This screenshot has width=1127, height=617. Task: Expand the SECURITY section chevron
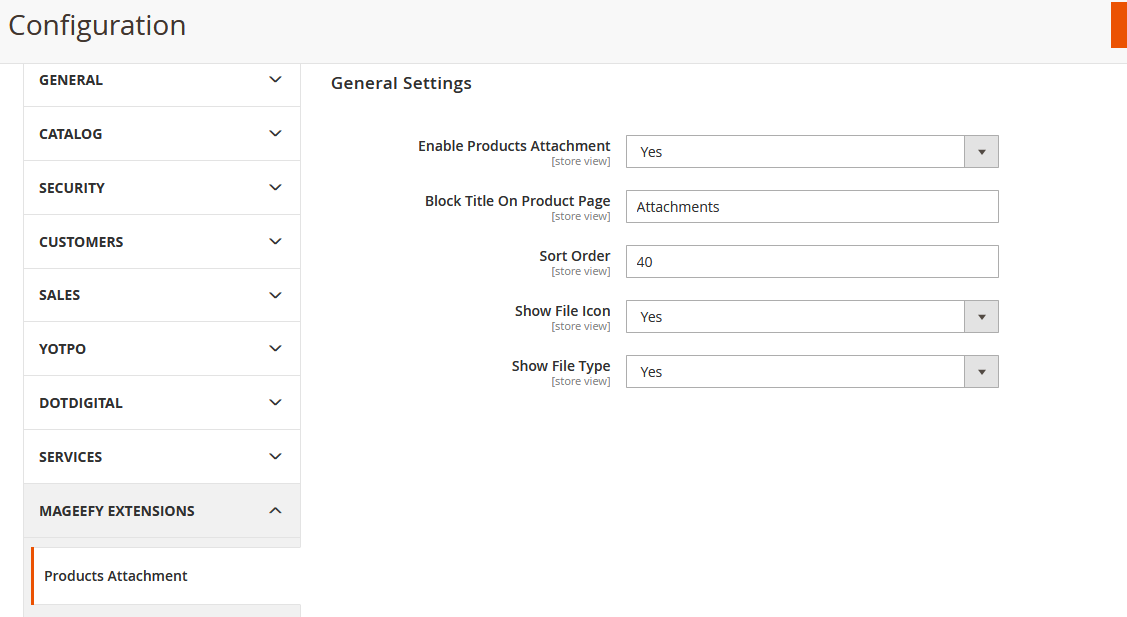[x=275, y=188]
